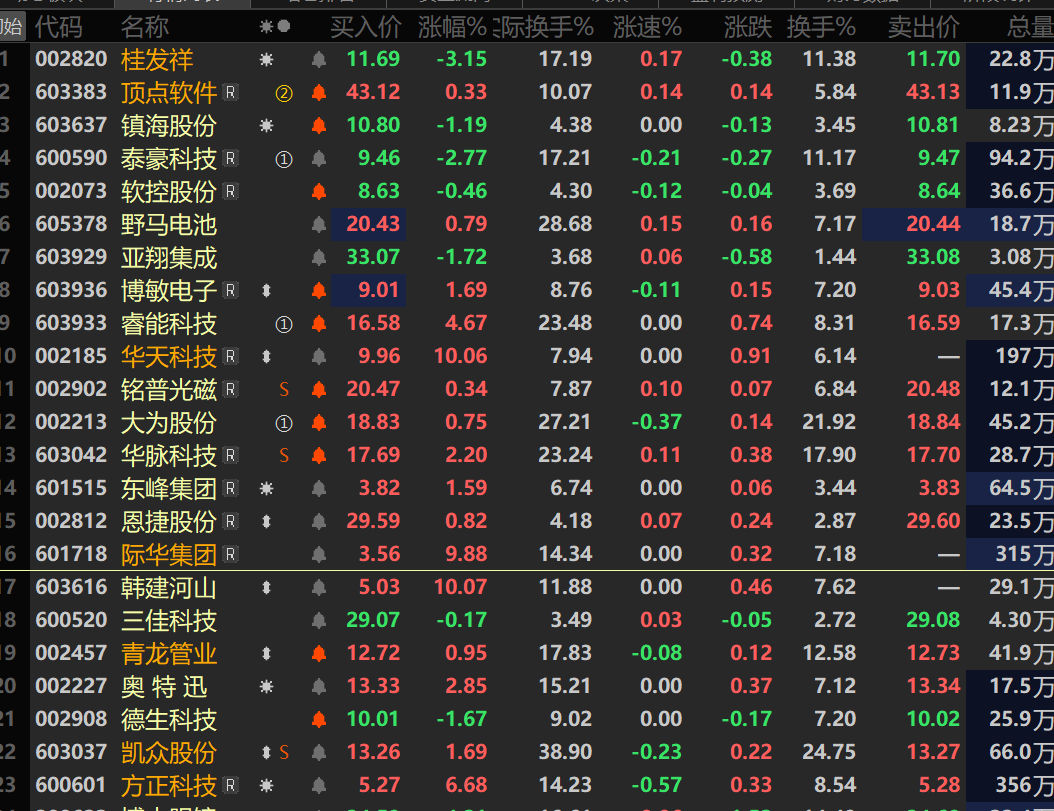Select stock 奥特迅
The width and height of the screenshot is (1054, 811).
point(165,686)
